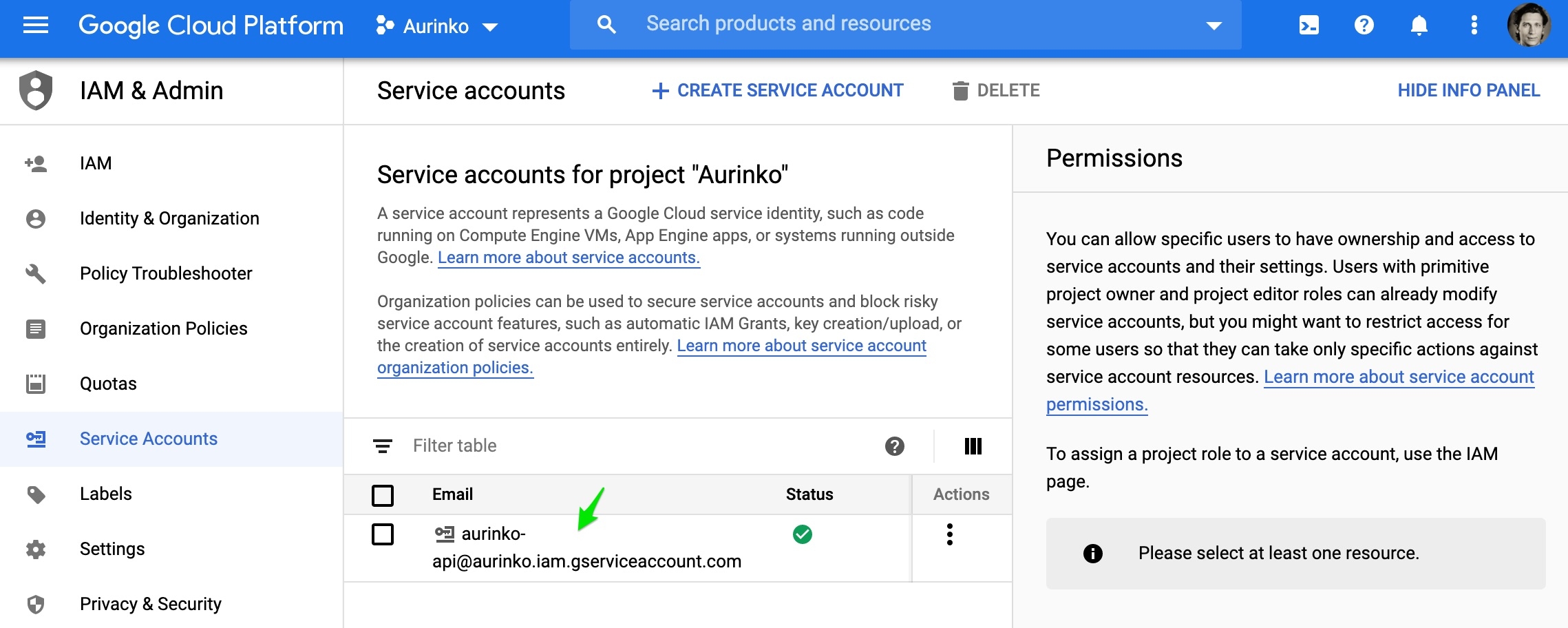Viewport: 1568px width, 628px height.
Task: Open column display options icon
Action: pos(973,446)
